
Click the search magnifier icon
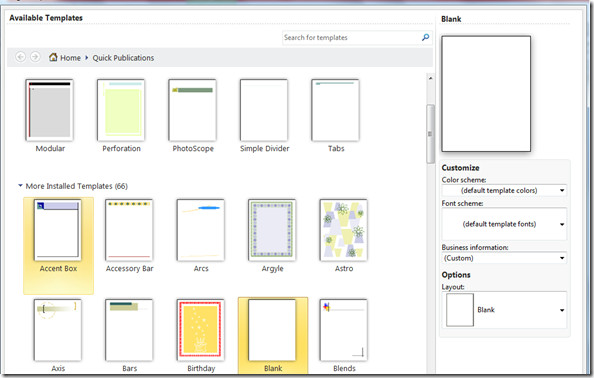click(425, 37)
